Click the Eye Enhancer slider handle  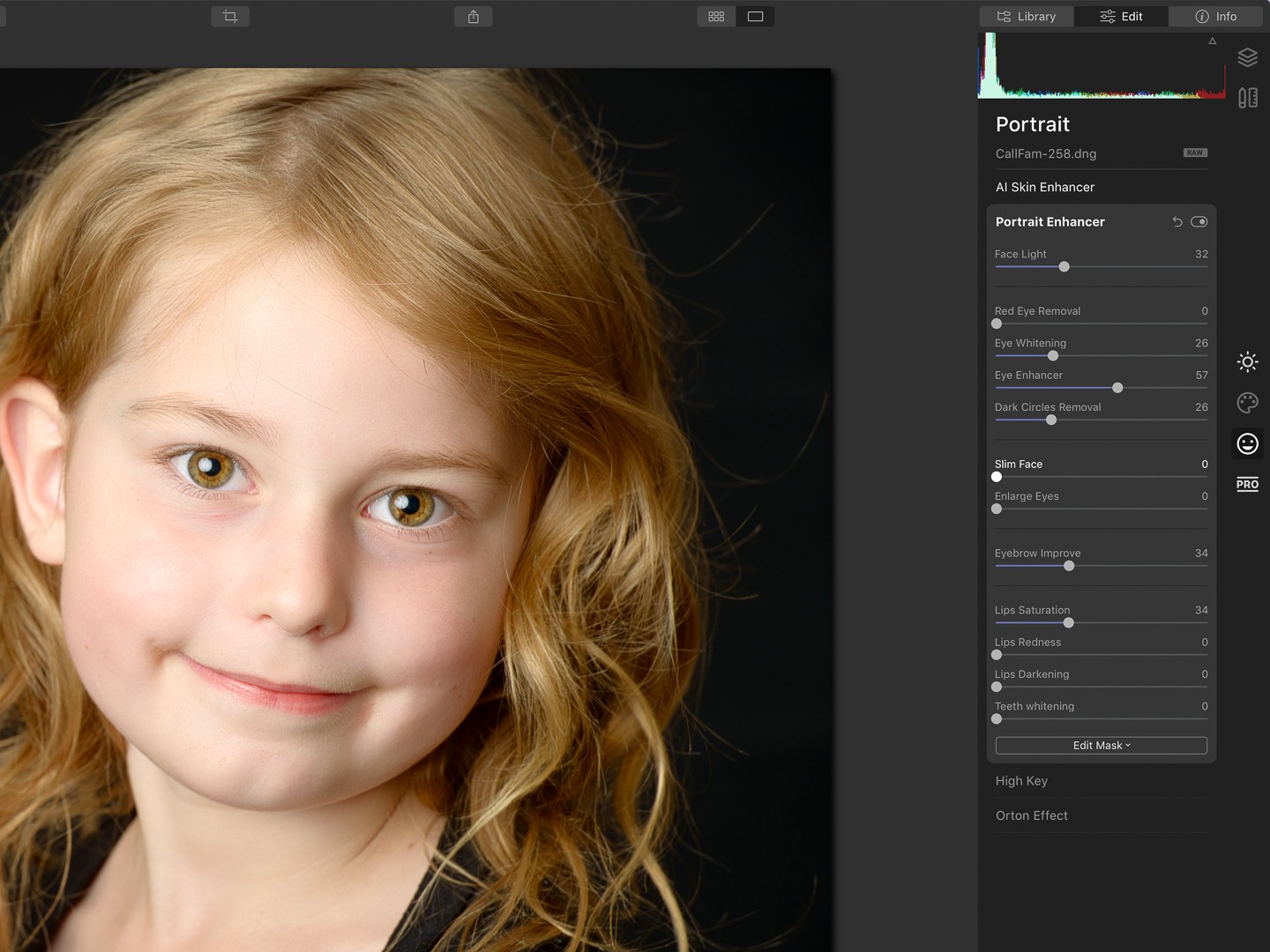point(1117,388)
